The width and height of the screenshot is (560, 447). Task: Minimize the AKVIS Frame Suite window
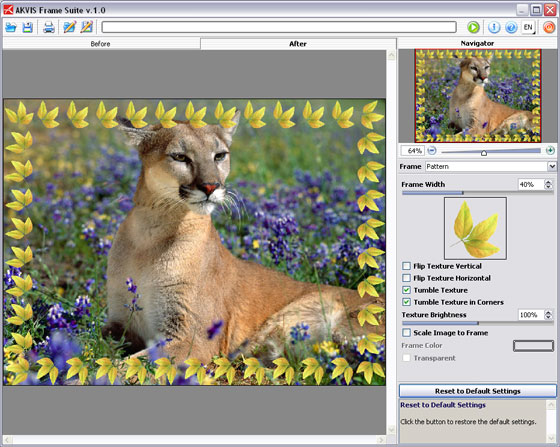click(x=522, y=10)
